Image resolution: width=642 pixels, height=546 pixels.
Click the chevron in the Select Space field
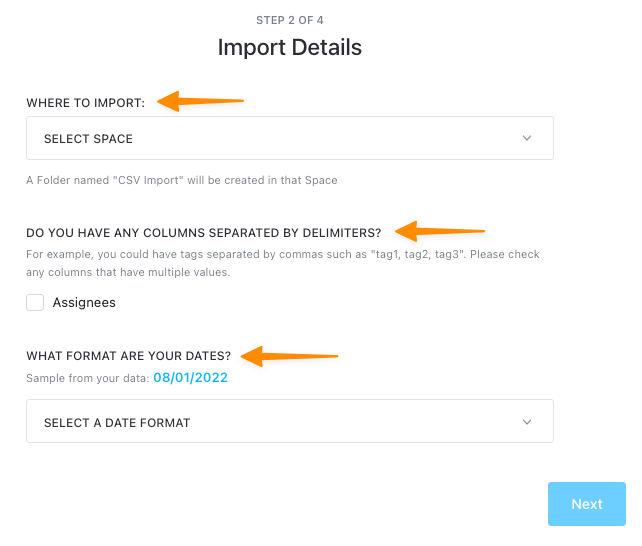tap(527, 139)
